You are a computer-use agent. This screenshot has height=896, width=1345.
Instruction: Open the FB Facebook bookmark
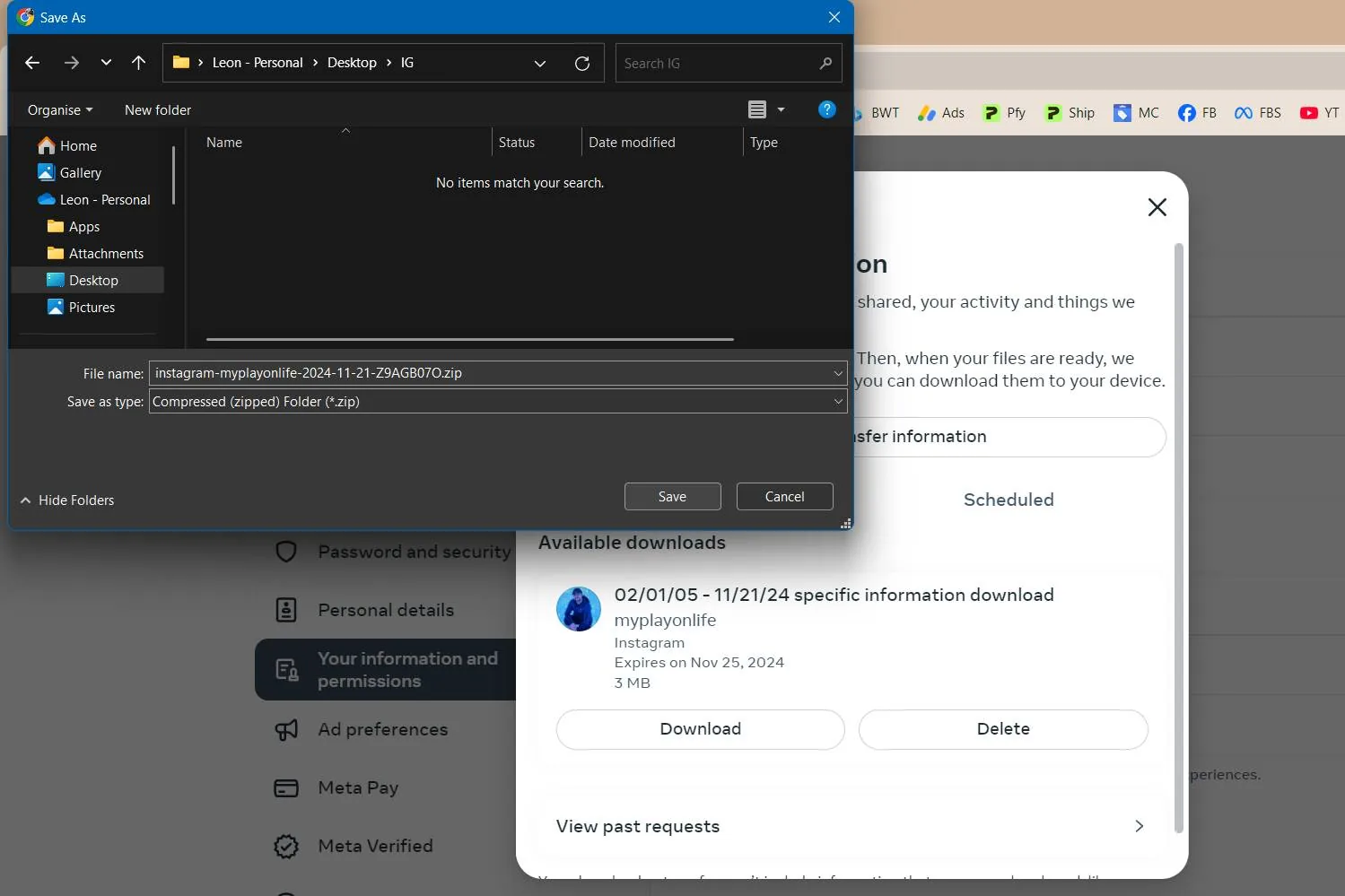(x=1197, y=112)
